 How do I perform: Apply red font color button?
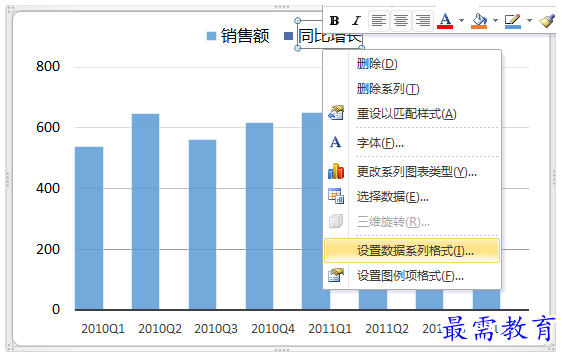click(445, 21)
